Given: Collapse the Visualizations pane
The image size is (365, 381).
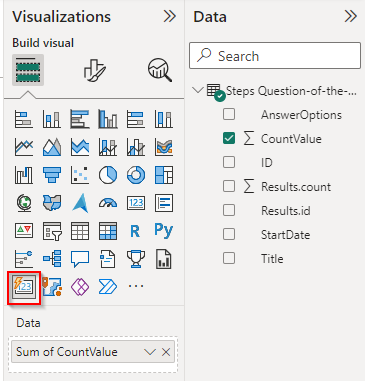Looking at the screenshot, I should click(x=170, y=16).
